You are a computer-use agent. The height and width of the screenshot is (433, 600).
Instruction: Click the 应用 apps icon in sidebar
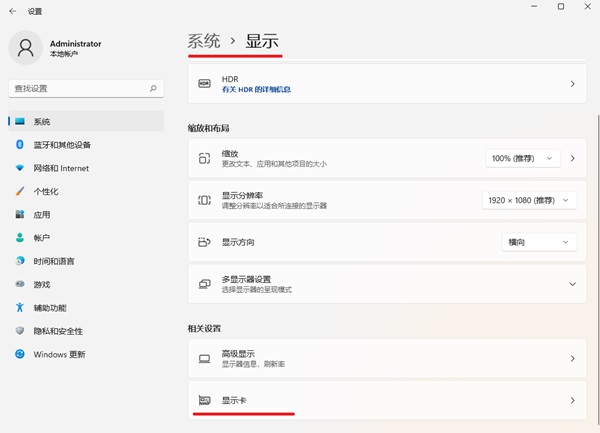[x=20, y=215]
